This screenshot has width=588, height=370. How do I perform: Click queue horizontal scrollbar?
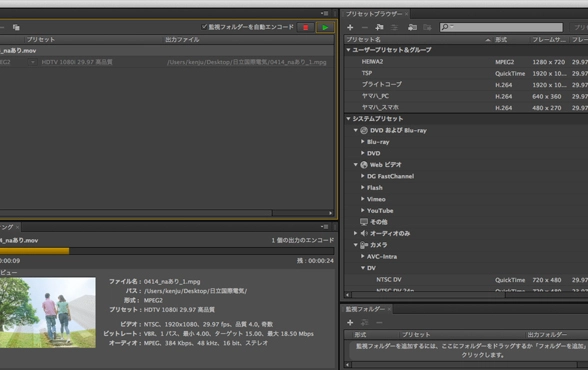136,213
